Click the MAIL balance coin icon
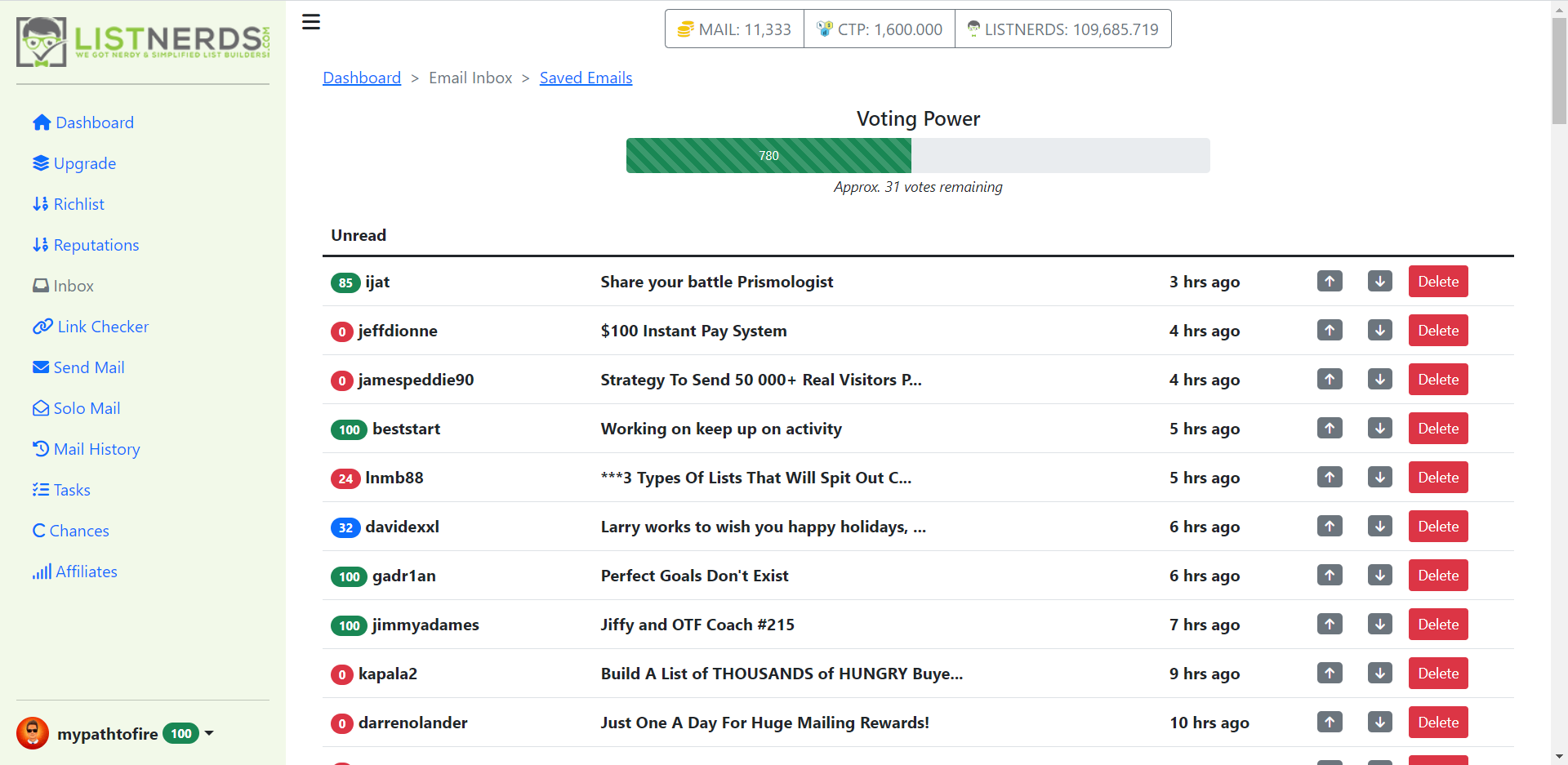 (685, 29)
